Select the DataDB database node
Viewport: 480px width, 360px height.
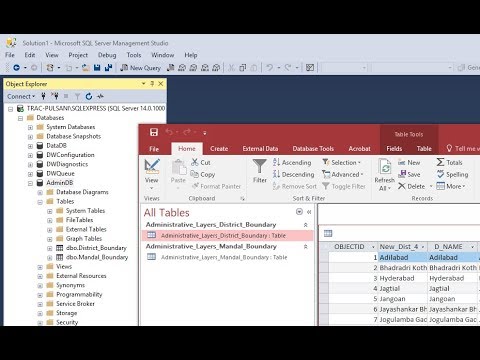[x=56, y=146]
